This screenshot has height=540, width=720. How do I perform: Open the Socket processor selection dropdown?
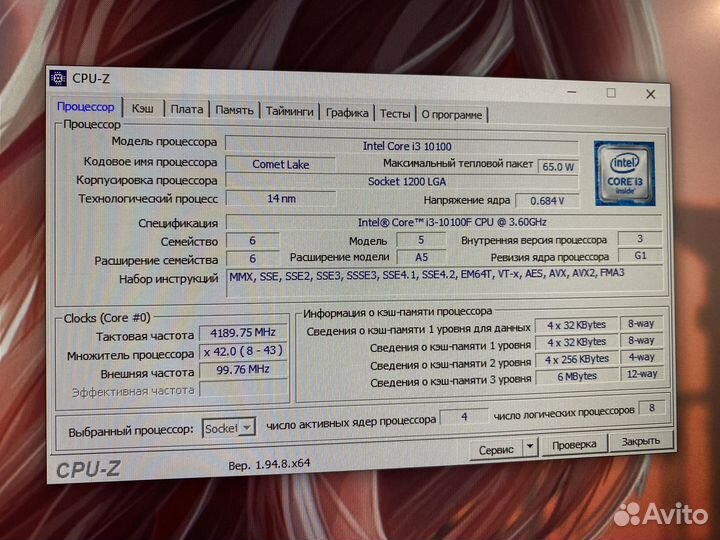[228, 428]
